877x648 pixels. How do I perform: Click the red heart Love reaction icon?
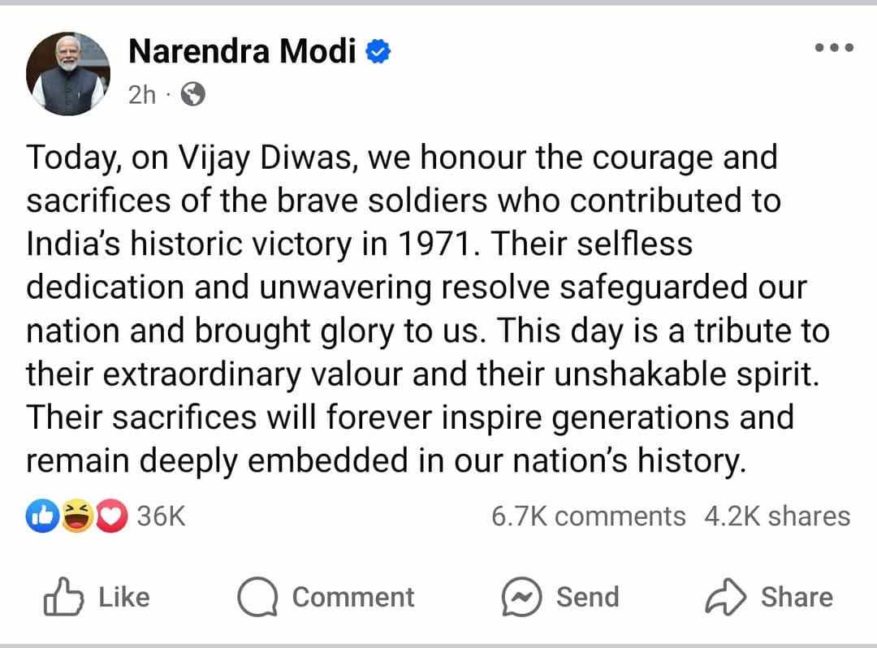tap(111, 515)
